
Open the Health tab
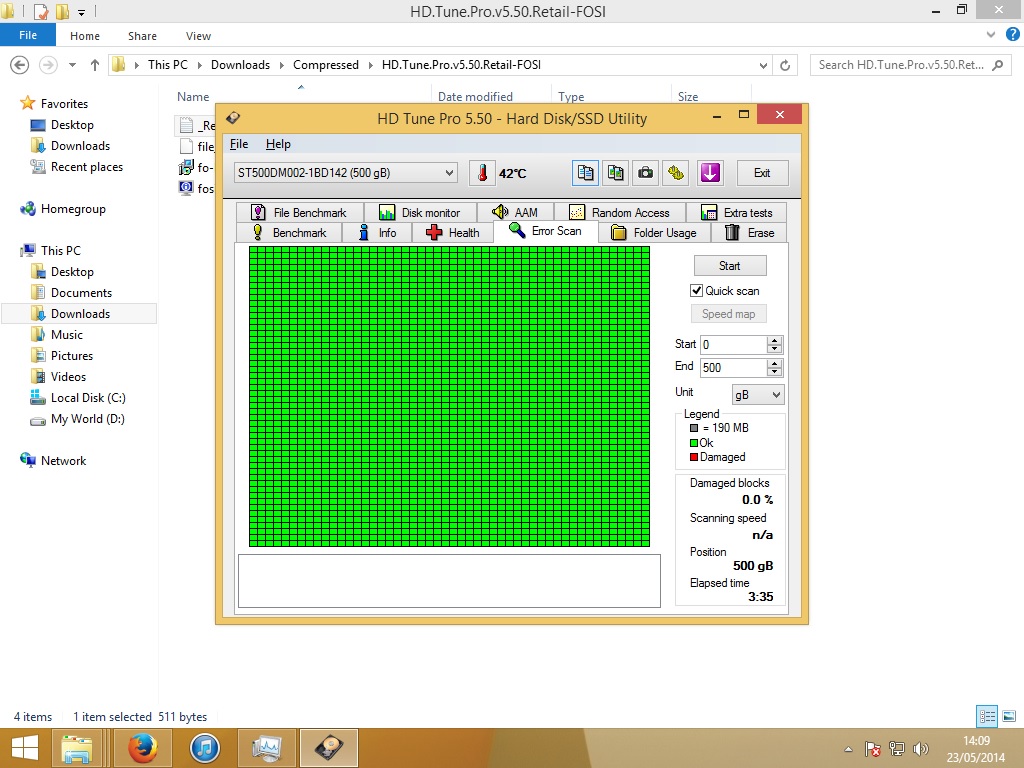pos(453,233)
